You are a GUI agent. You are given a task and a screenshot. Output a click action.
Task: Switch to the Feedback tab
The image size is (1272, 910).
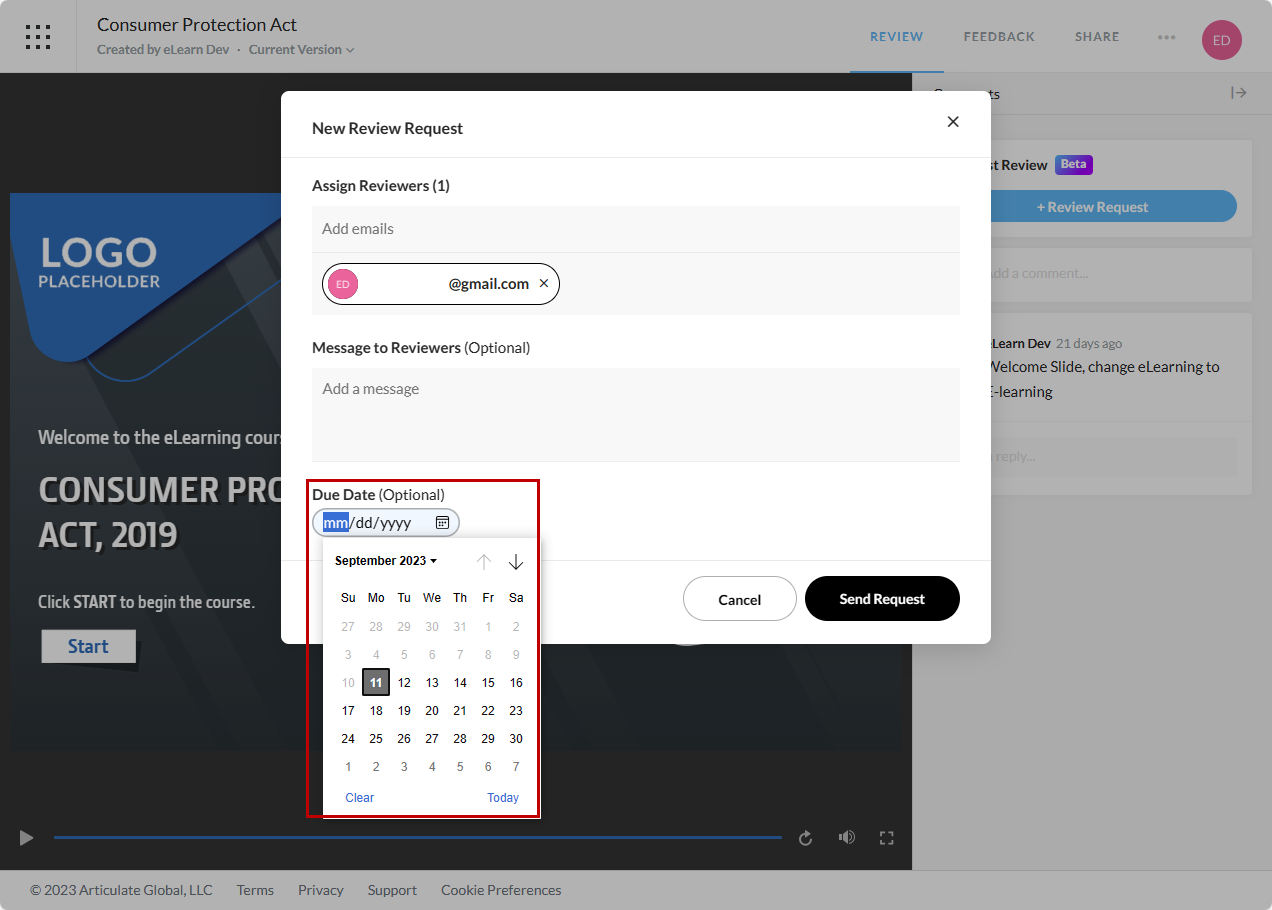pos(999,37)
